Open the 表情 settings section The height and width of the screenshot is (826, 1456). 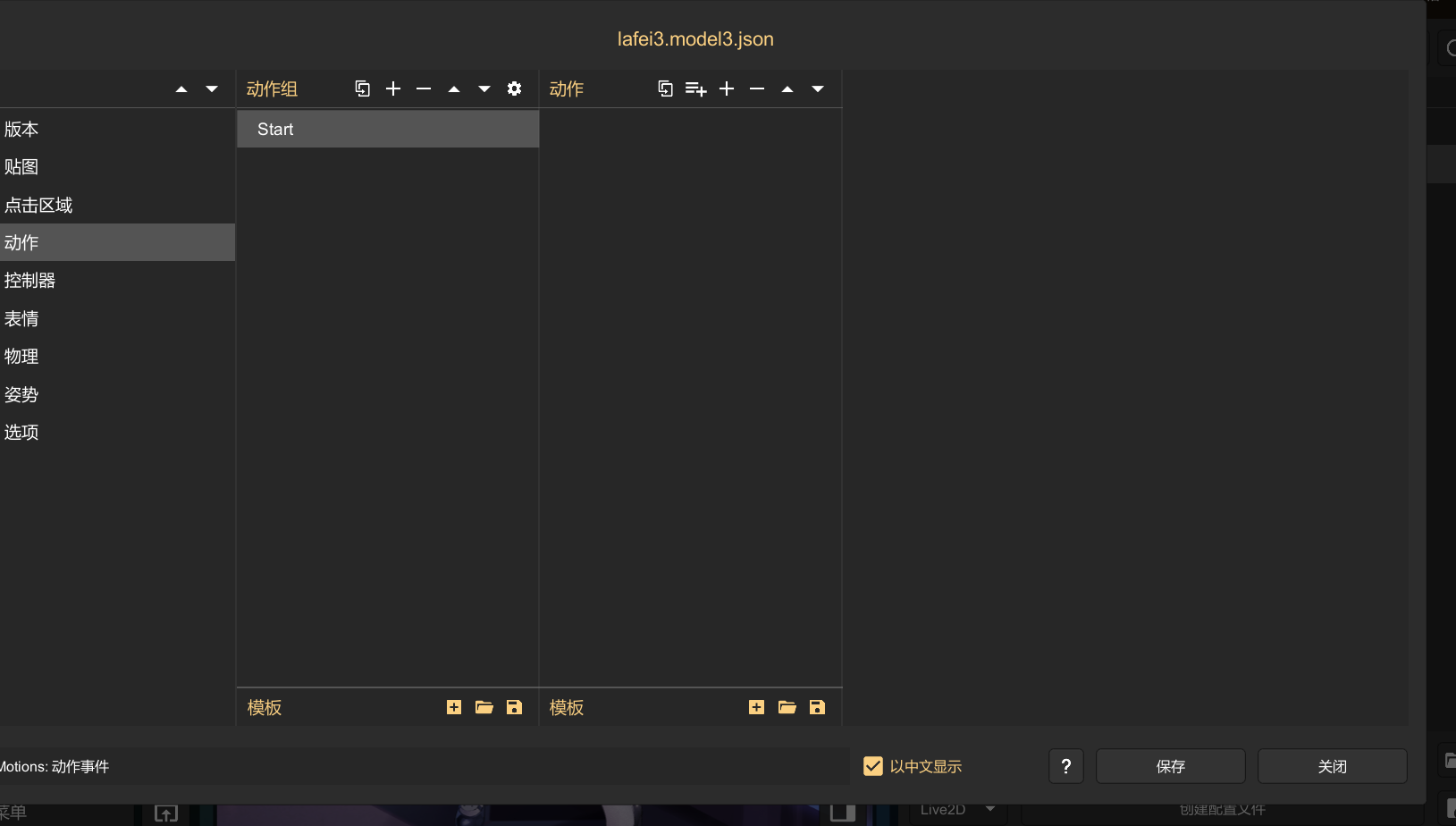tap(21, 318)
